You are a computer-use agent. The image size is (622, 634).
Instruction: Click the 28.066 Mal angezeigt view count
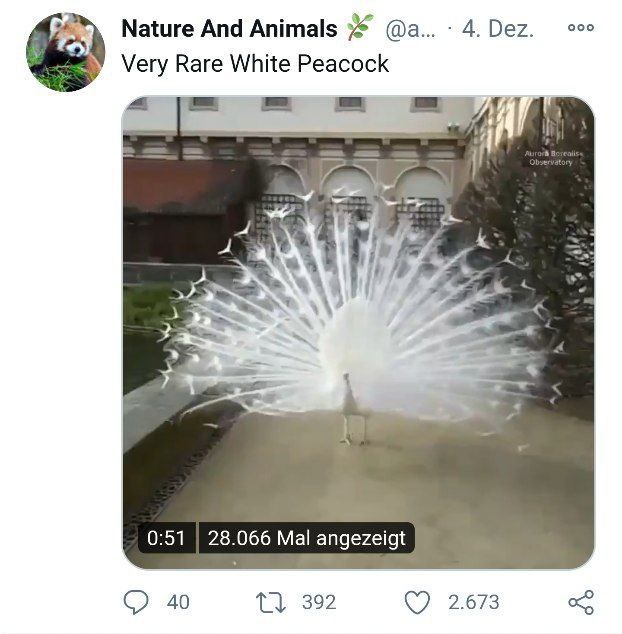(307, 538)
